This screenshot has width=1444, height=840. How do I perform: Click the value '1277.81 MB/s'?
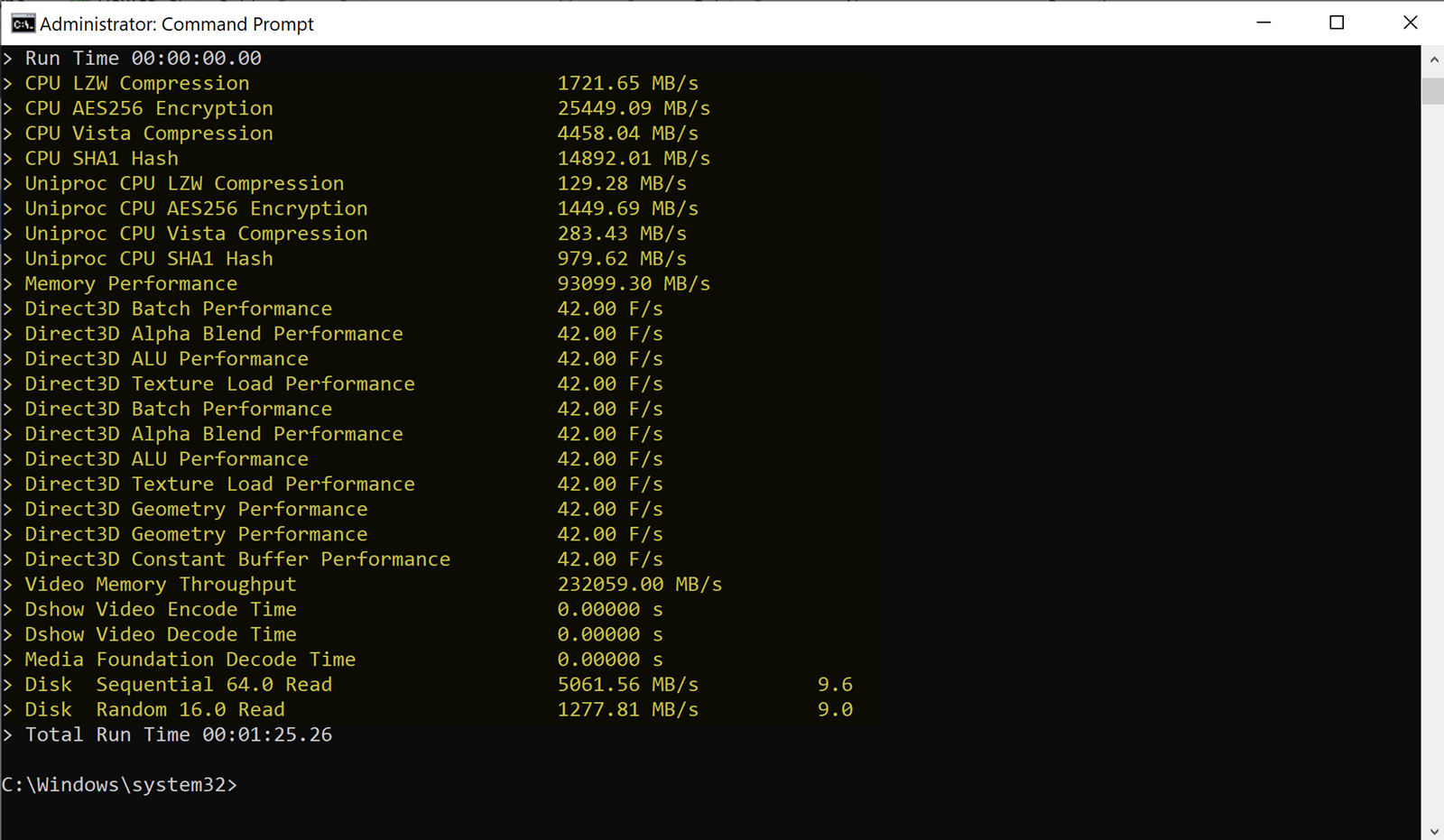tap(628, 710)
